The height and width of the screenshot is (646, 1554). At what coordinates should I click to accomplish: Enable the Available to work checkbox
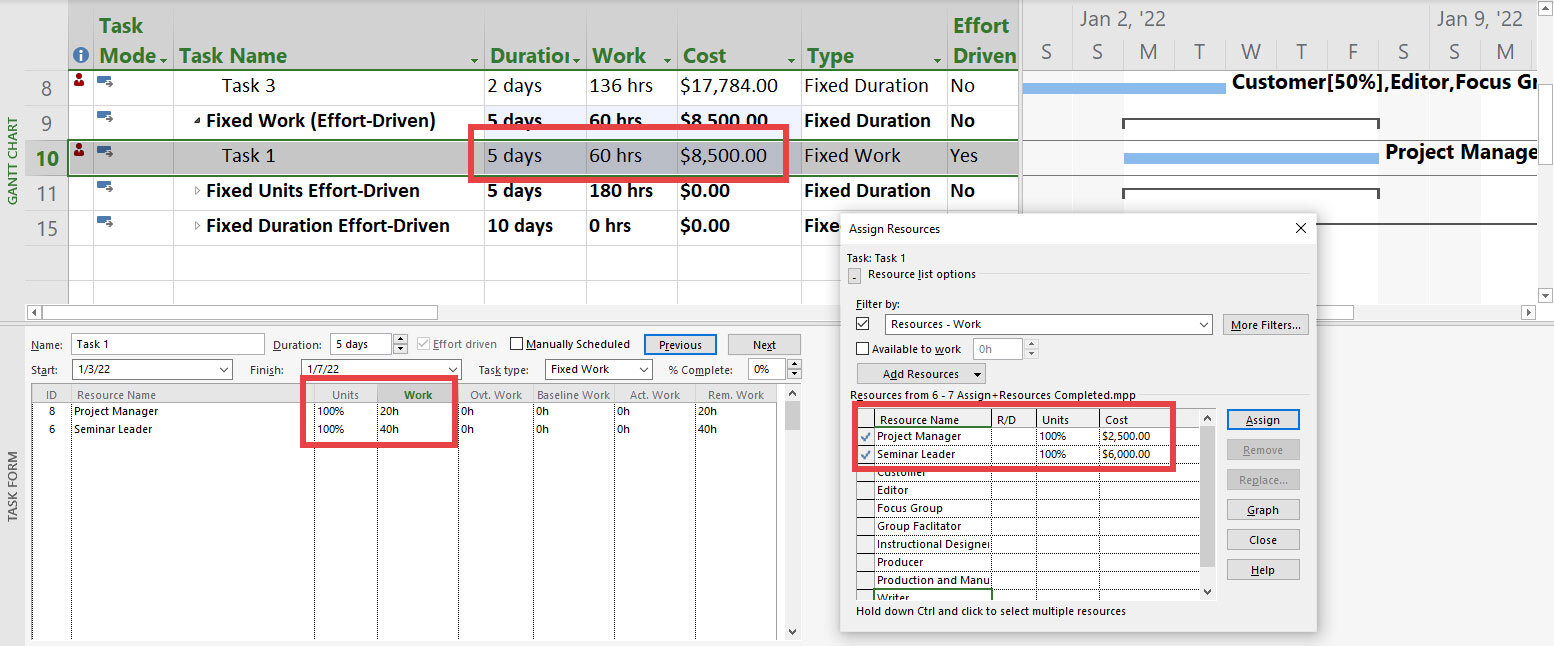863,349
